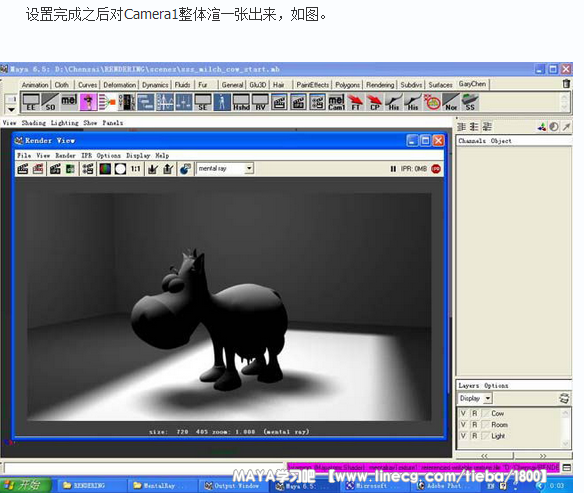
Task: Click the Light layer color box
Action: pos(486,436)
